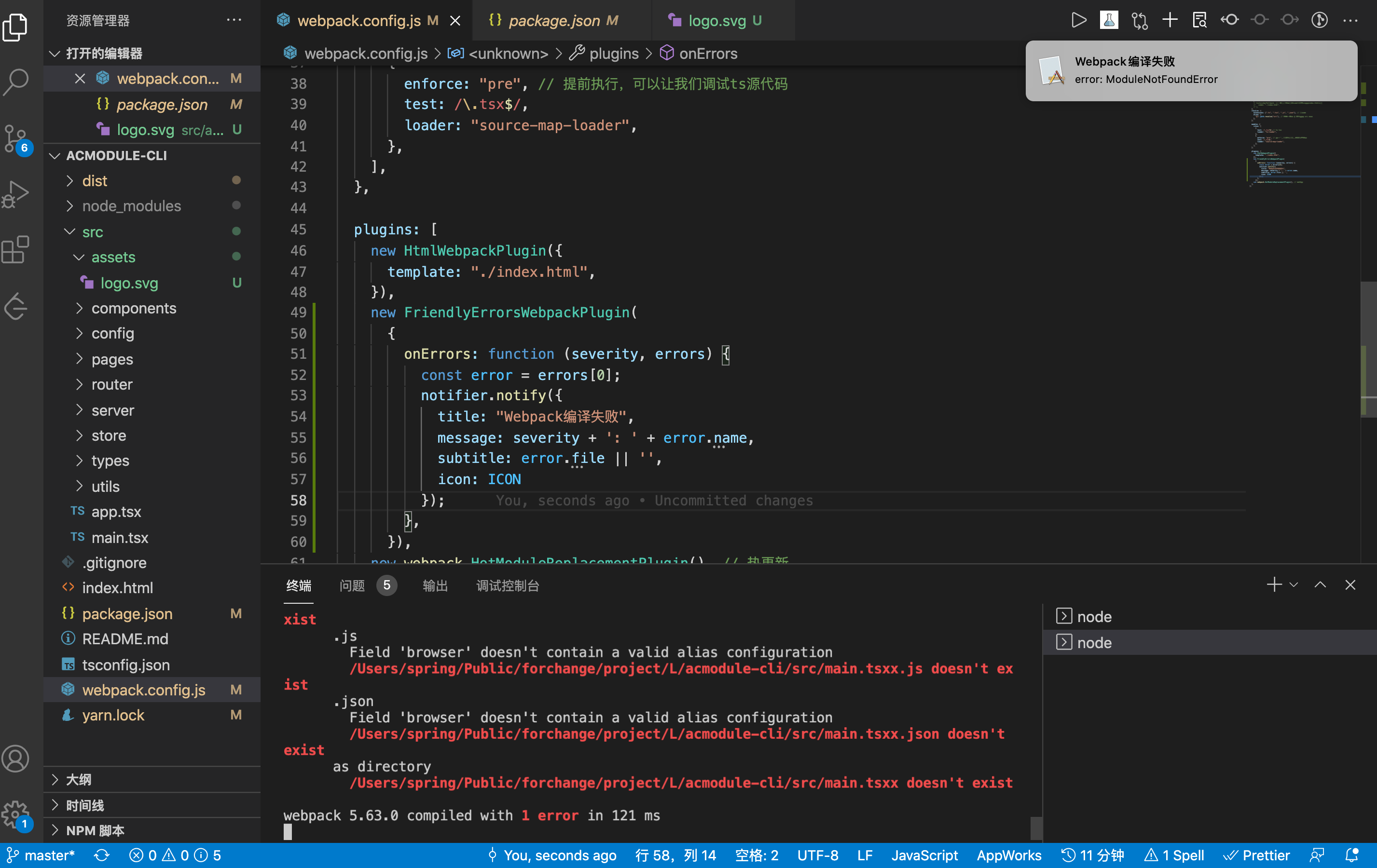Expand the node_modules folder
1377x868 pixels.
coord(151,206)
